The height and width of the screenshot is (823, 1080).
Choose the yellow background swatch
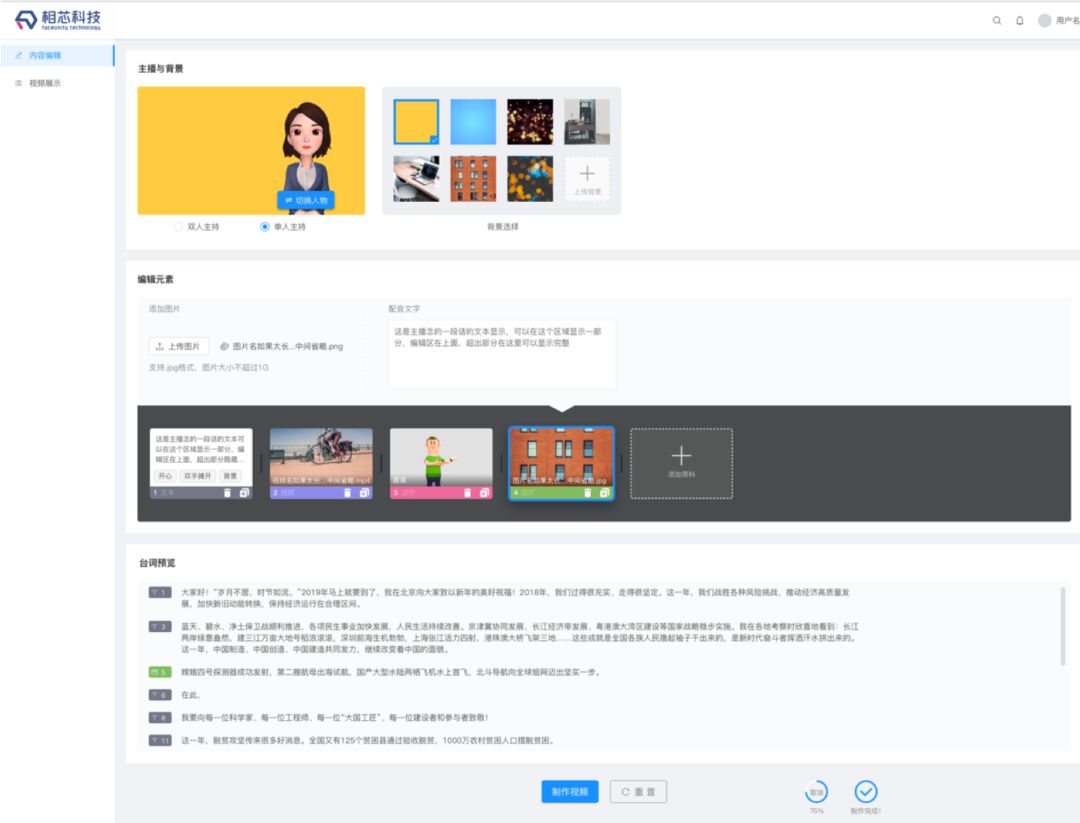(416, 121)
